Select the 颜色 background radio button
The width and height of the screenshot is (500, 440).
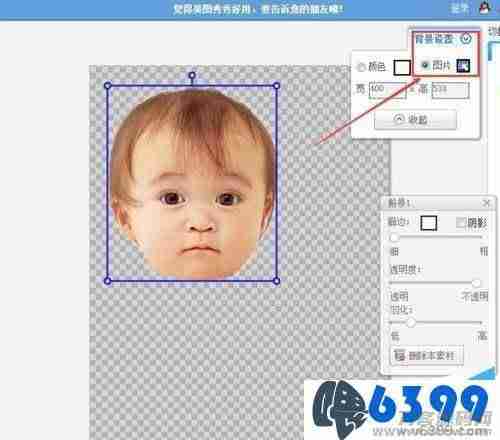point(361,67)
